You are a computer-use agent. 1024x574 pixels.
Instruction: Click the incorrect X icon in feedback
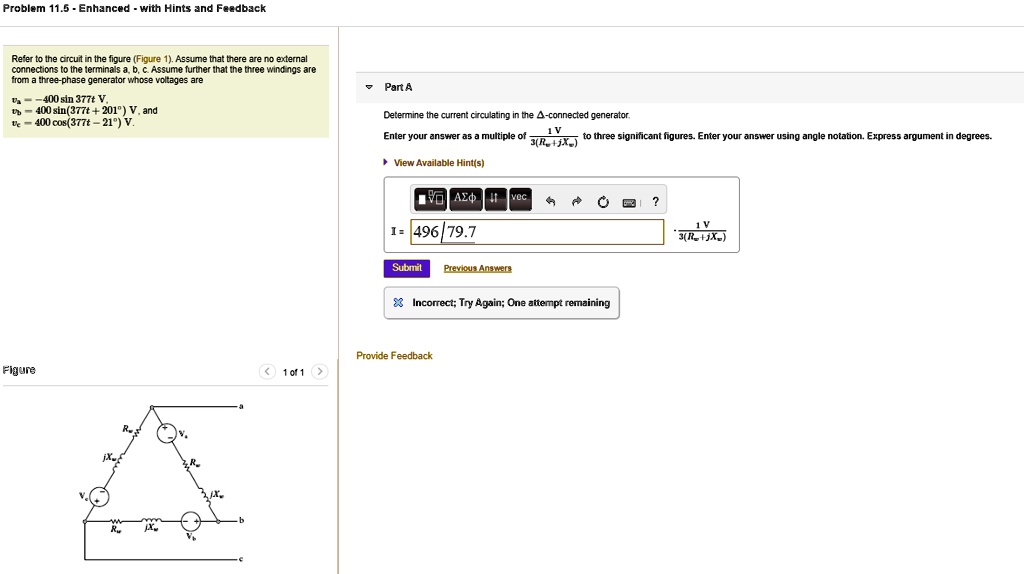[x=398, y=303]
